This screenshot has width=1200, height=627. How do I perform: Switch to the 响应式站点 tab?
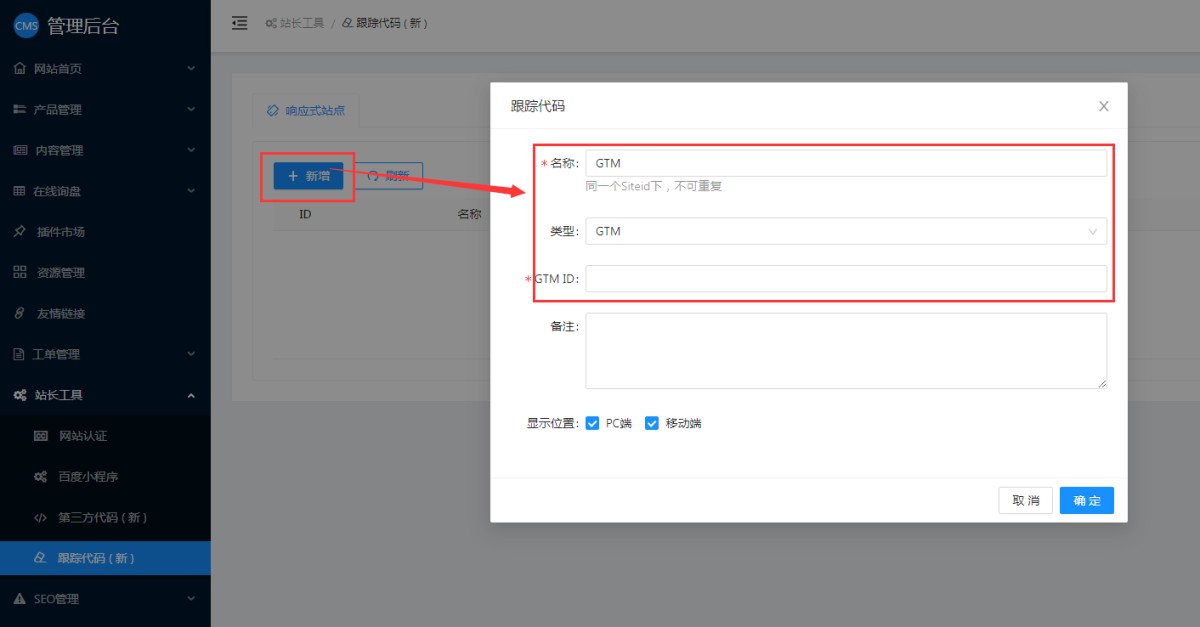tap(306, 111)
